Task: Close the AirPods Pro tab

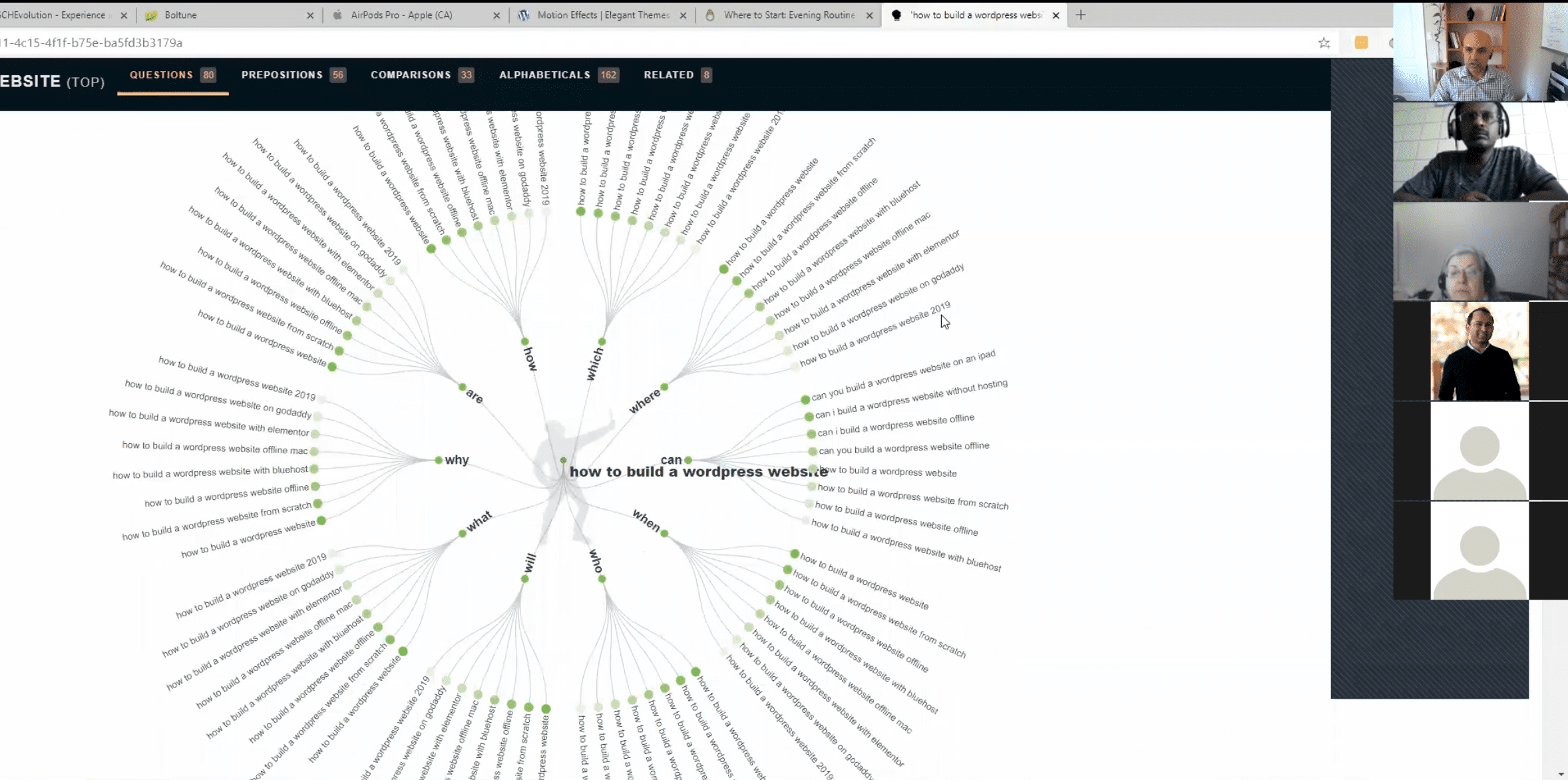Action: click(496, 15)
